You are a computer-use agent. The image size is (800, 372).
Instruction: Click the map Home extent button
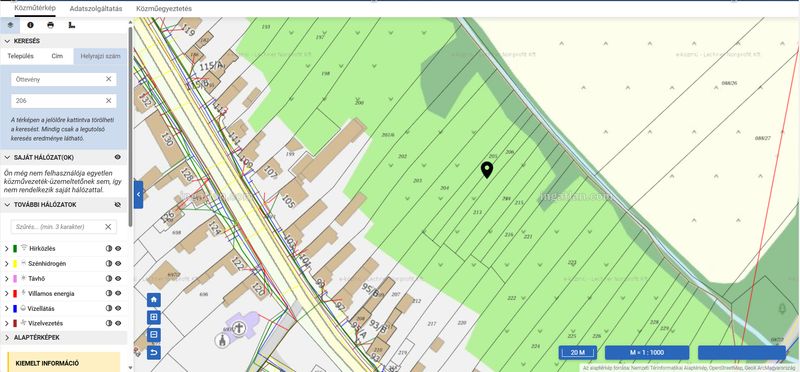pyautogui.click(x=154, y=300)
